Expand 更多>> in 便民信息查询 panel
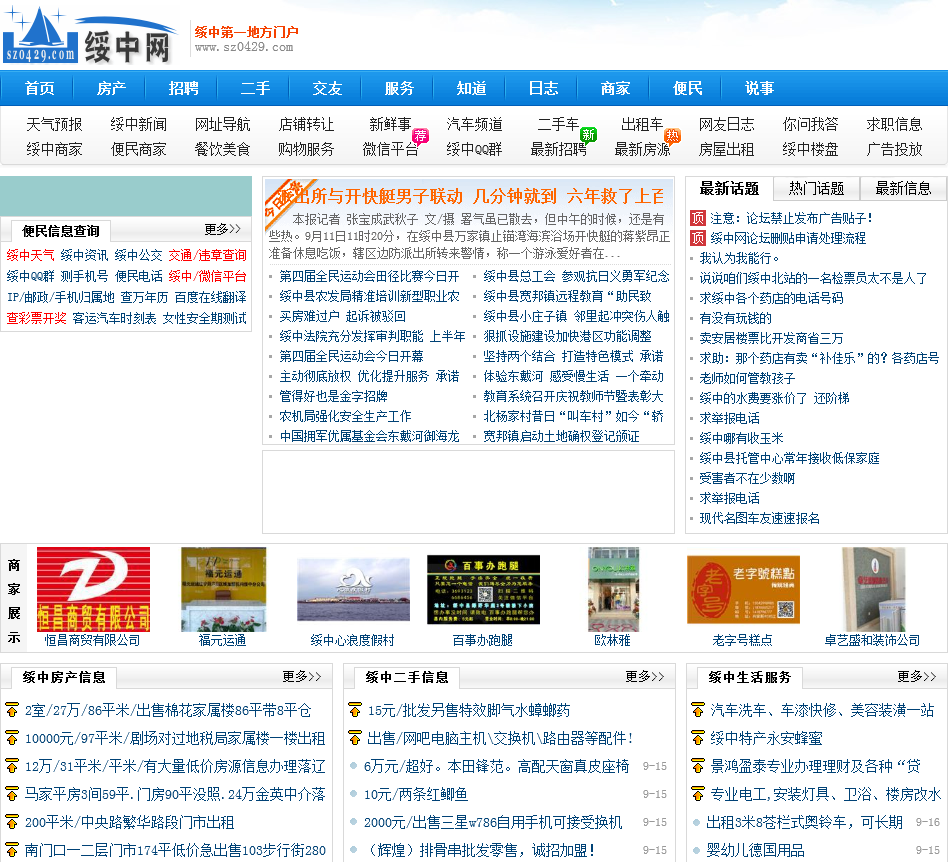 pos(222,229)
